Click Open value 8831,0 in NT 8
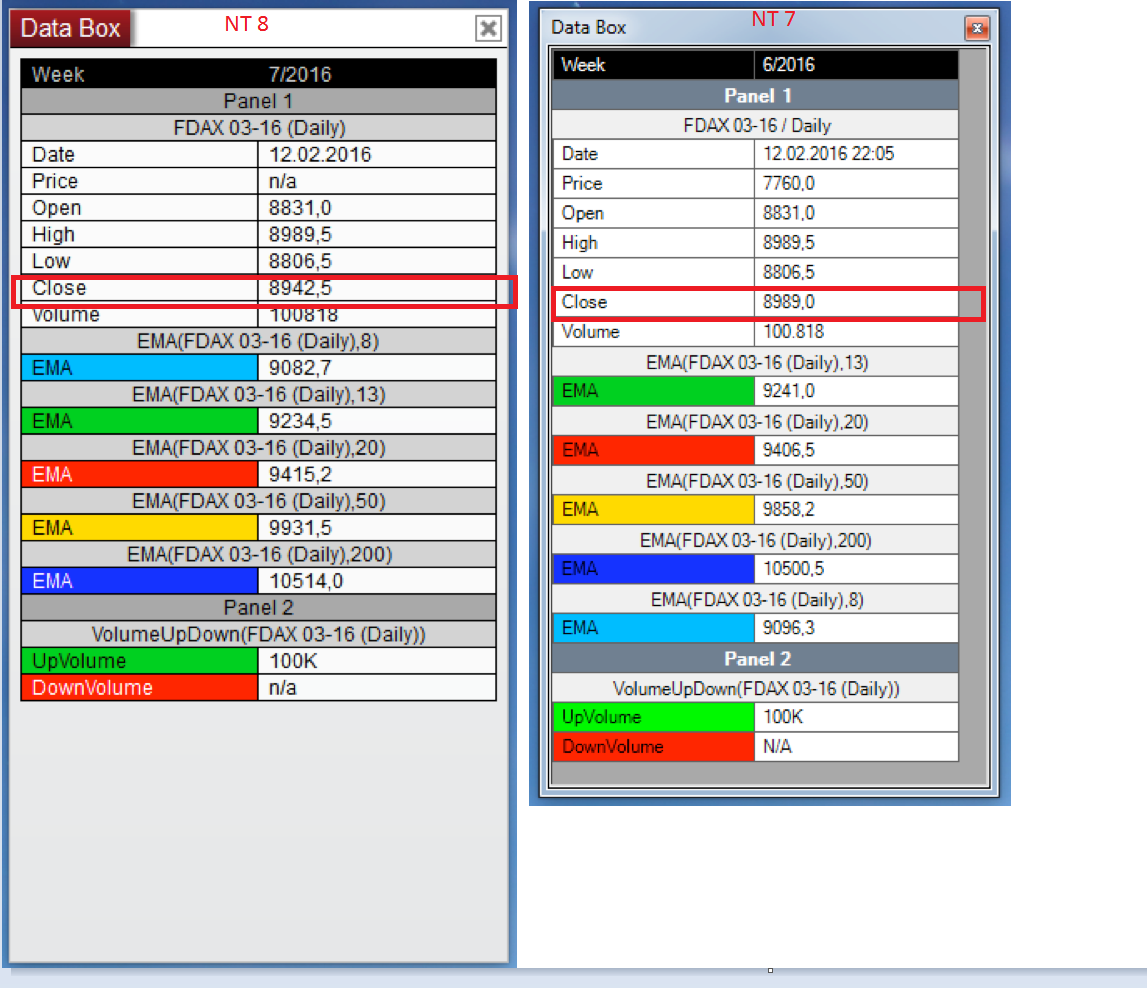Viewport: 1147px width, 988px height. 377,208
